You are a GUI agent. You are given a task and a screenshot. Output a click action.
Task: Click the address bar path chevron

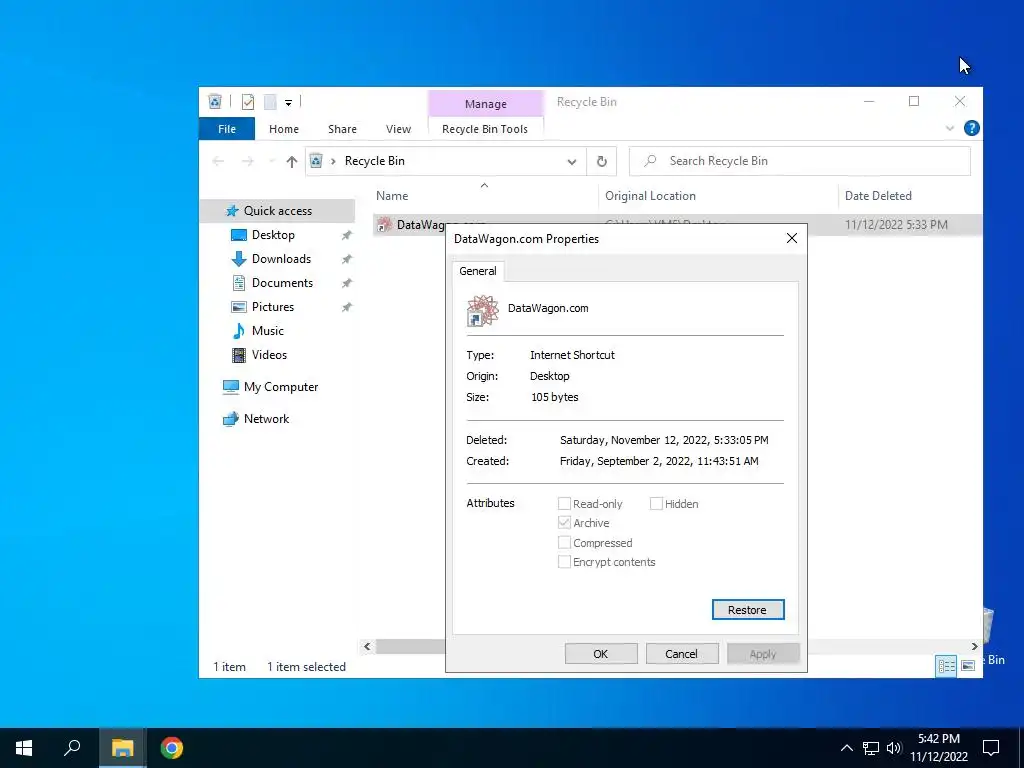coord(333,161)
